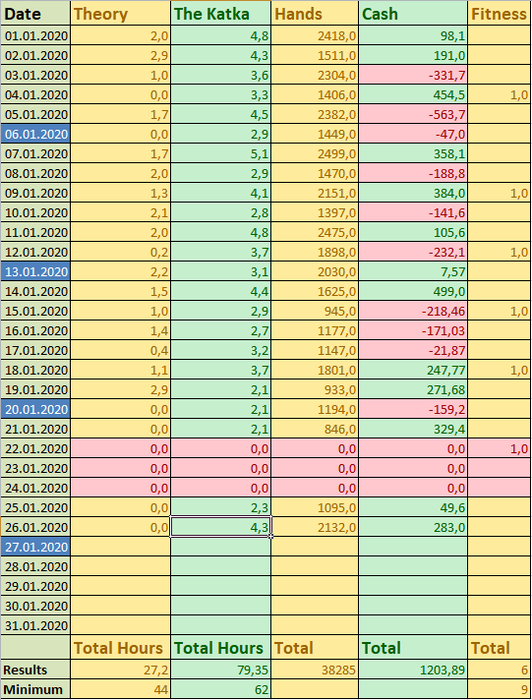
Task: Select the Fitness column header
Action: pyautogui.click(x=499, y=13)
